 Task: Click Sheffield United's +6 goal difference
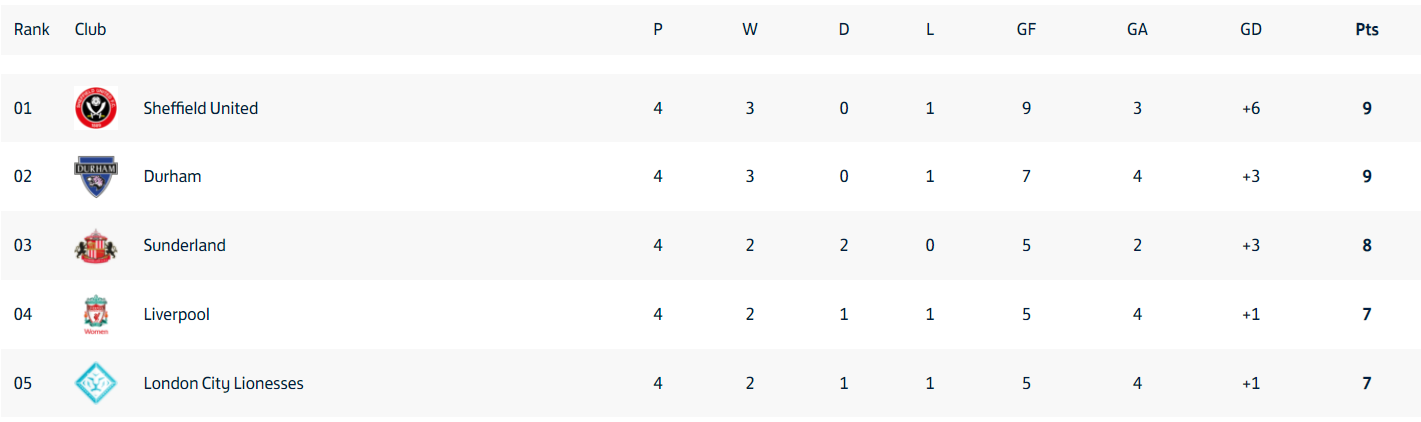[x=1251, y=108]
